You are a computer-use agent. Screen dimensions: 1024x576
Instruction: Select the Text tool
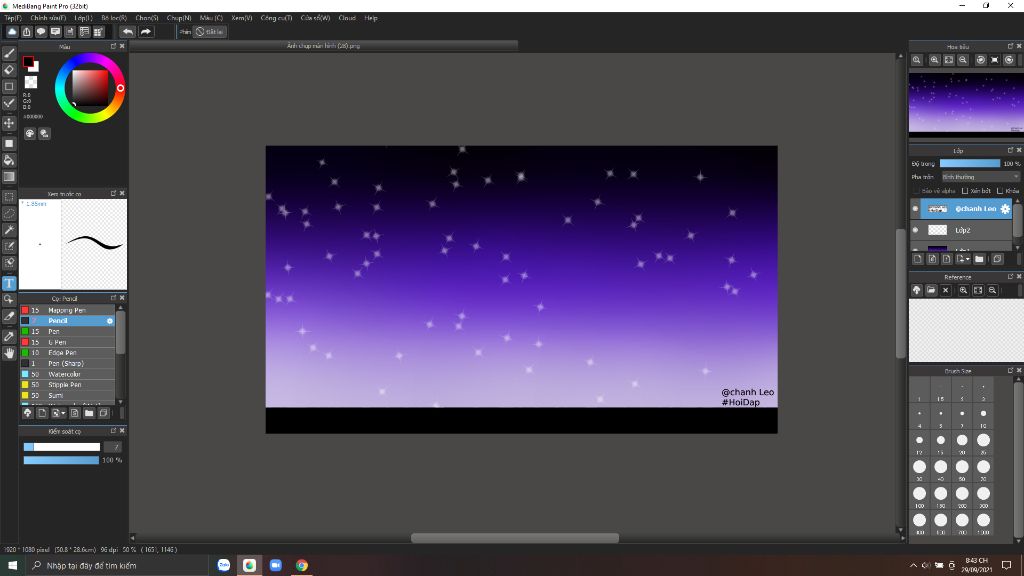pyautogui.click(x=9, y=283)
